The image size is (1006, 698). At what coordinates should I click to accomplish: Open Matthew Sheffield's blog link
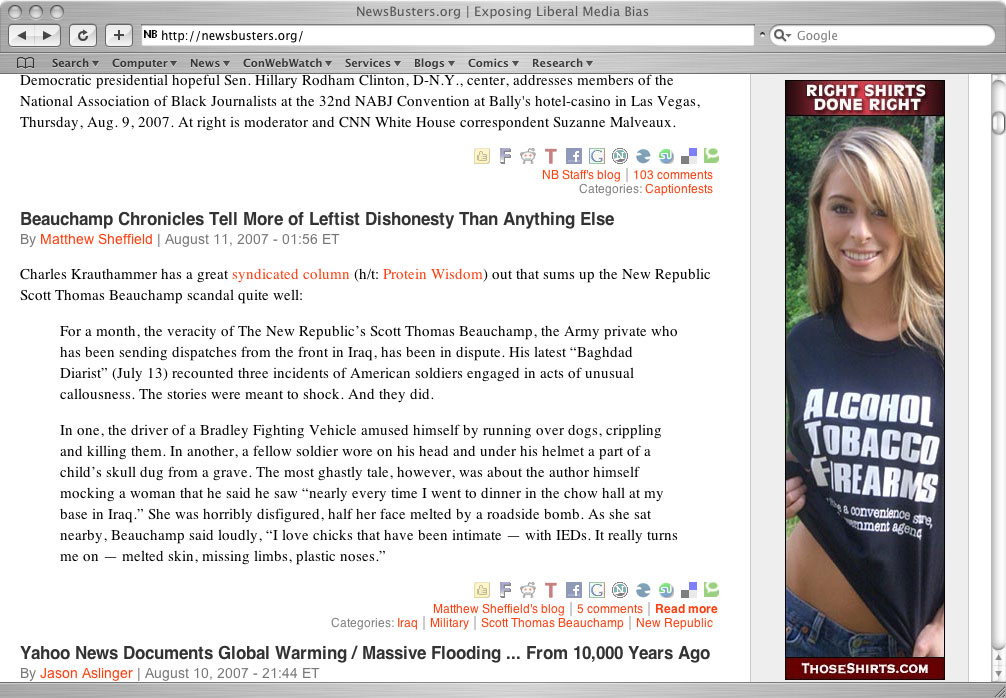(499, 609)
